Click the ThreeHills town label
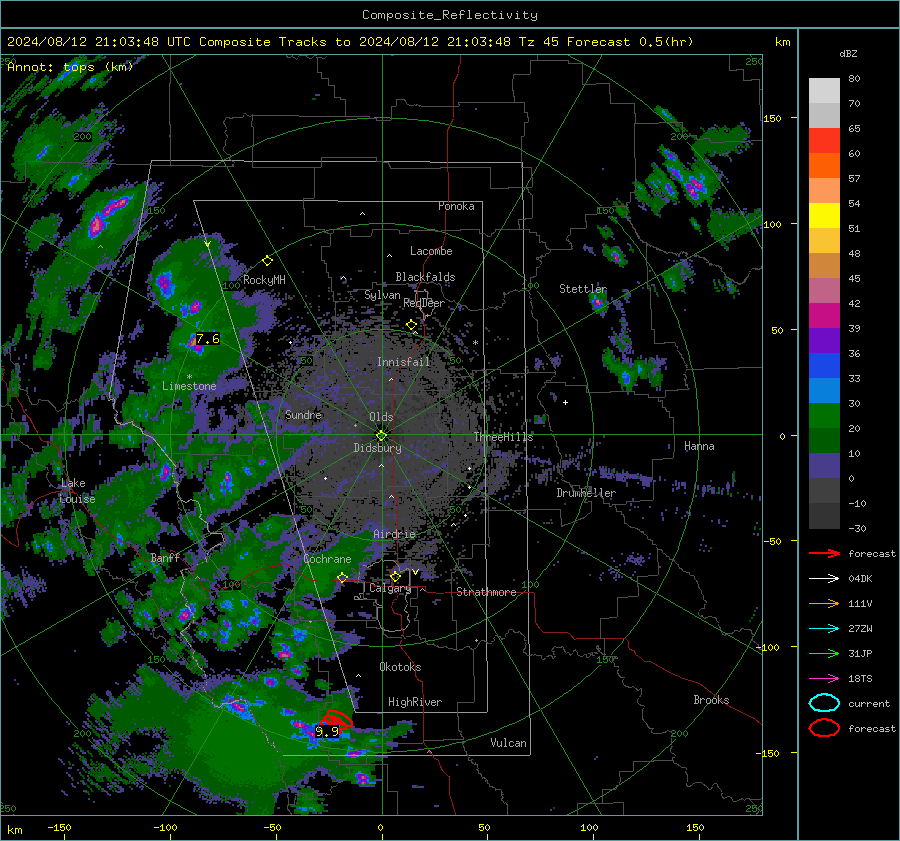This screenshot has height=841, width=900. [x=503, y=437]
